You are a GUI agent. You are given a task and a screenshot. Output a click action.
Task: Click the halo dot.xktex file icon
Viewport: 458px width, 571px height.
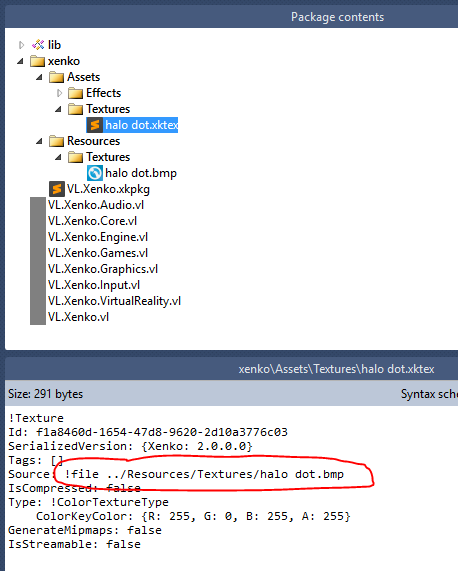95,125
